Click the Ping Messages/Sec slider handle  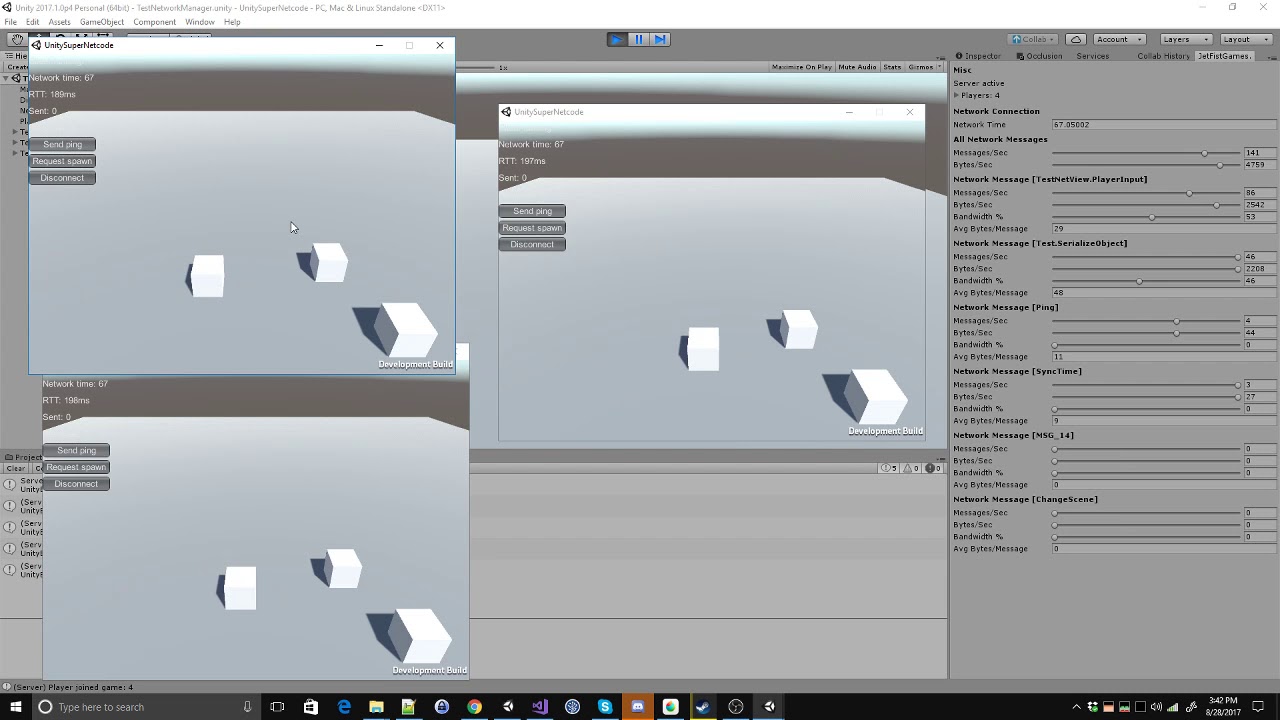(1176, 321)
